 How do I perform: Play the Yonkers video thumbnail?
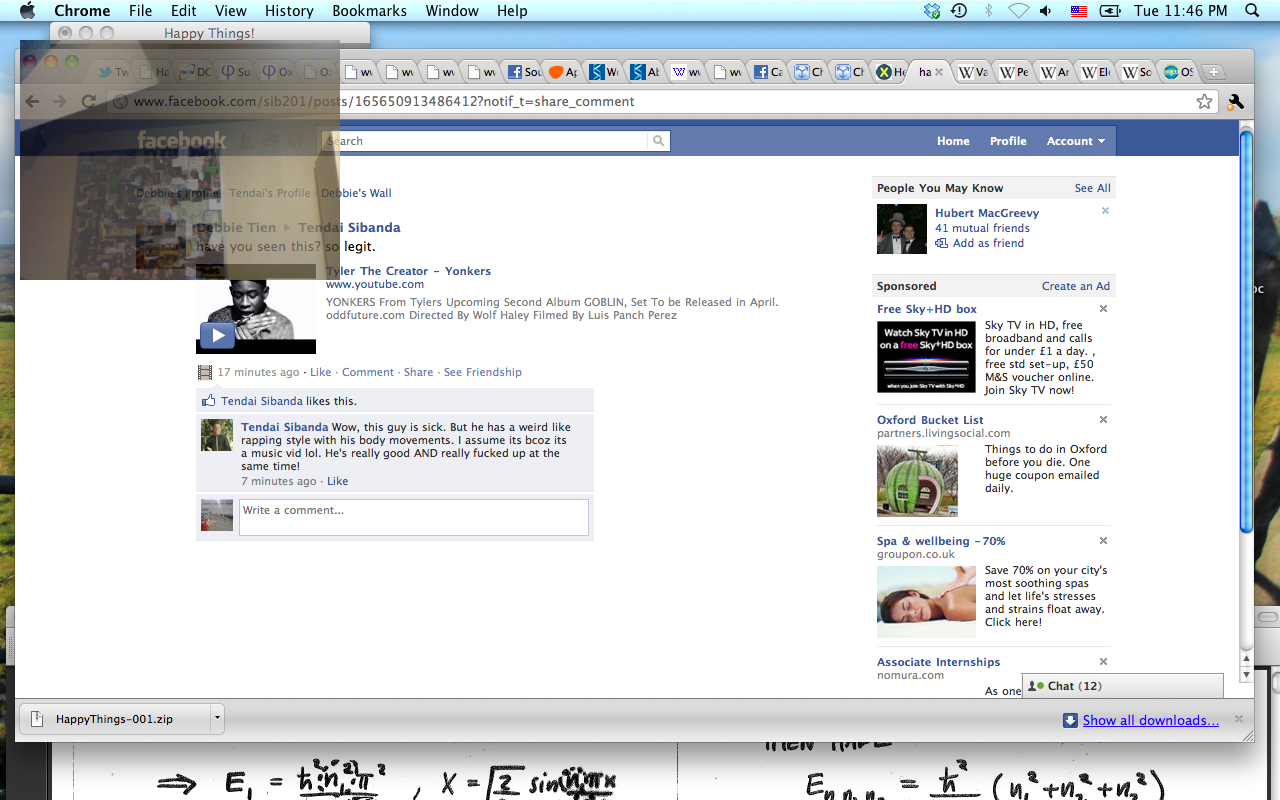[217, 335]
